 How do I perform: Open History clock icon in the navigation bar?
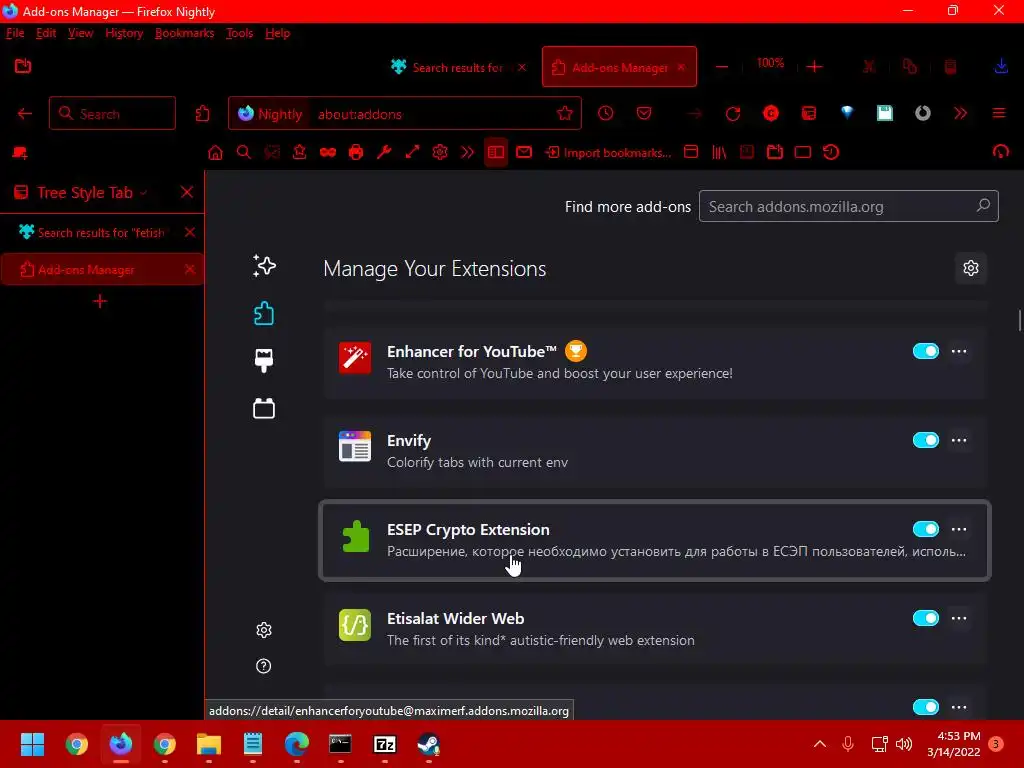coord(605,113)
